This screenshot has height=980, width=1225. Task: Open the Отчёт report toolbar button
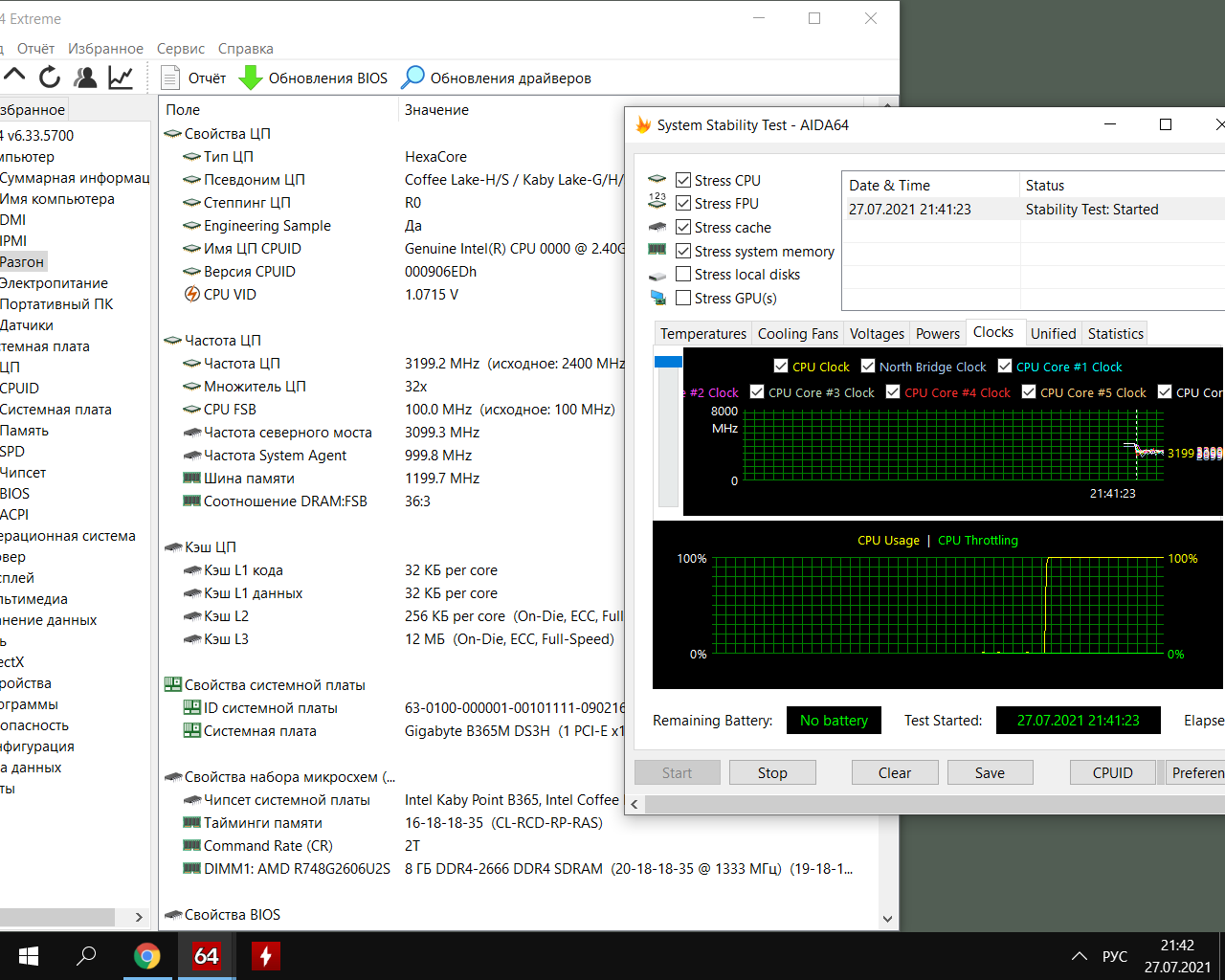point(194,78)
